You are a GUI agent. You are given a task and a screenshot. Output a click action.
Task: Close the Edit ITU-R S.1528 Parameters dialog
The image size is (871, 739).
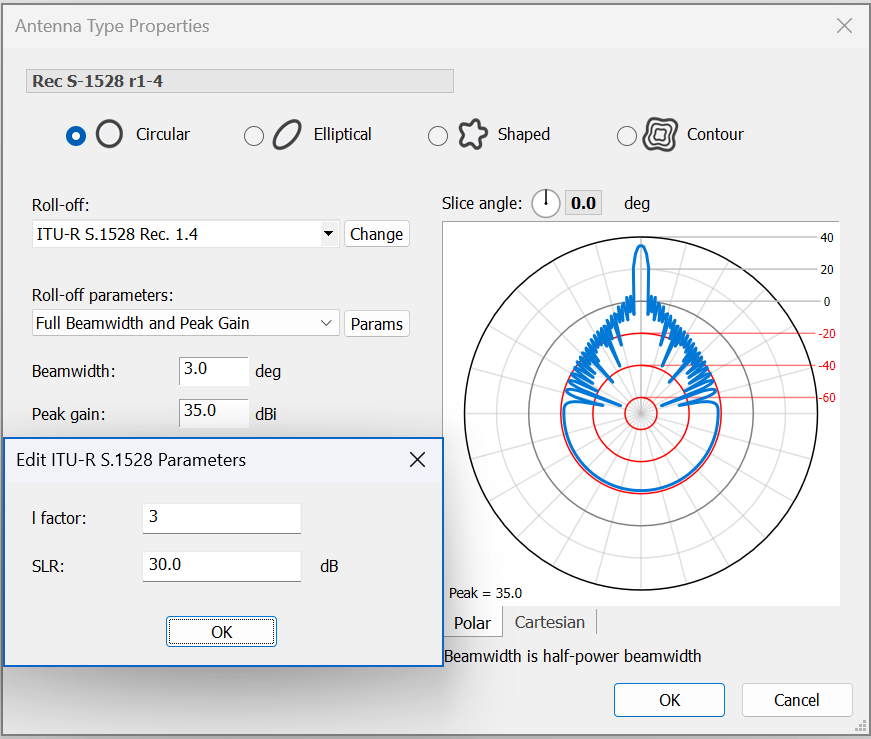[x=417, y=460]
